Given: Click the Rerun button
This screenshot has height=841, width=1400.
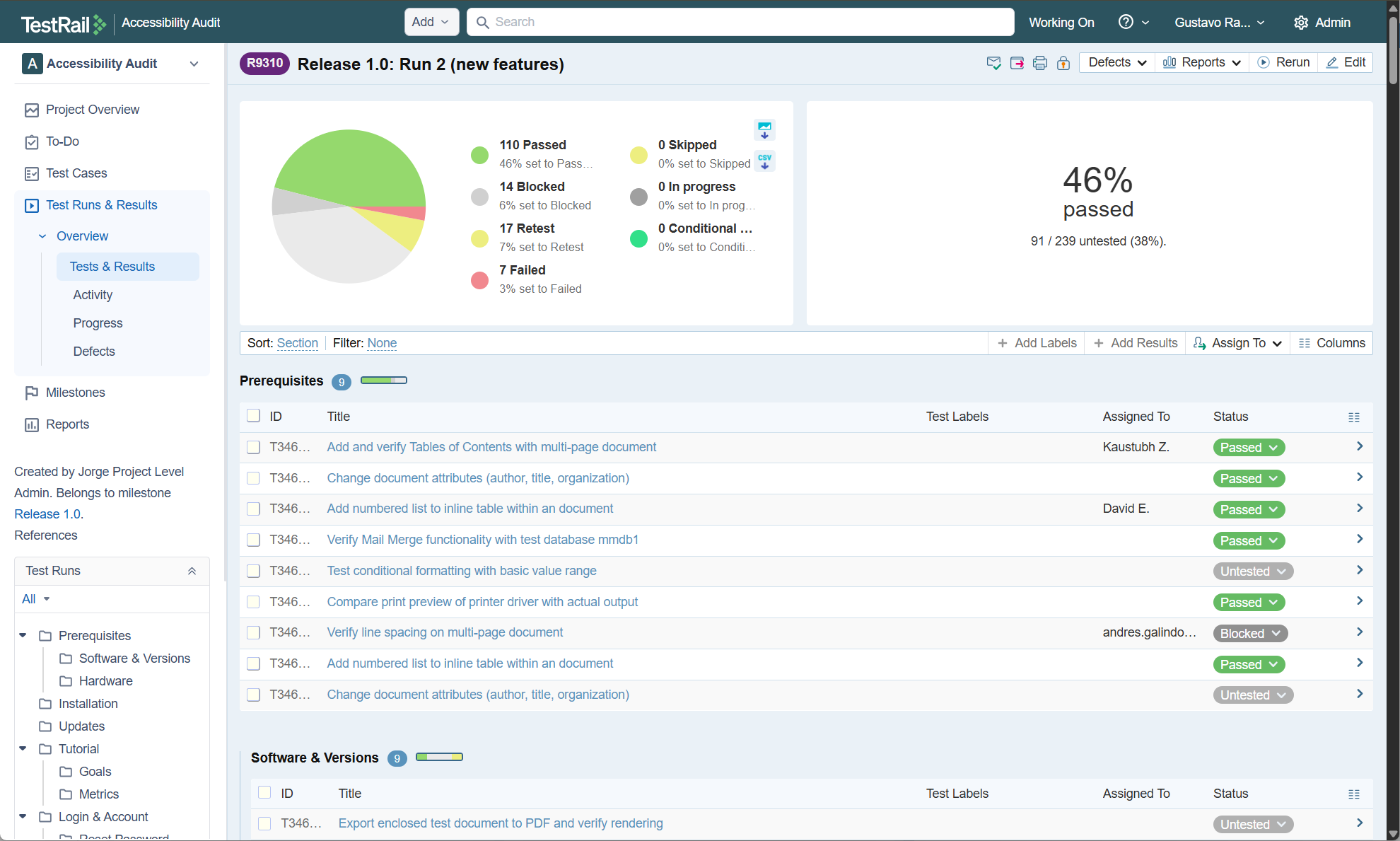Looking at the screenshot, I should (x=1283, y=62).
